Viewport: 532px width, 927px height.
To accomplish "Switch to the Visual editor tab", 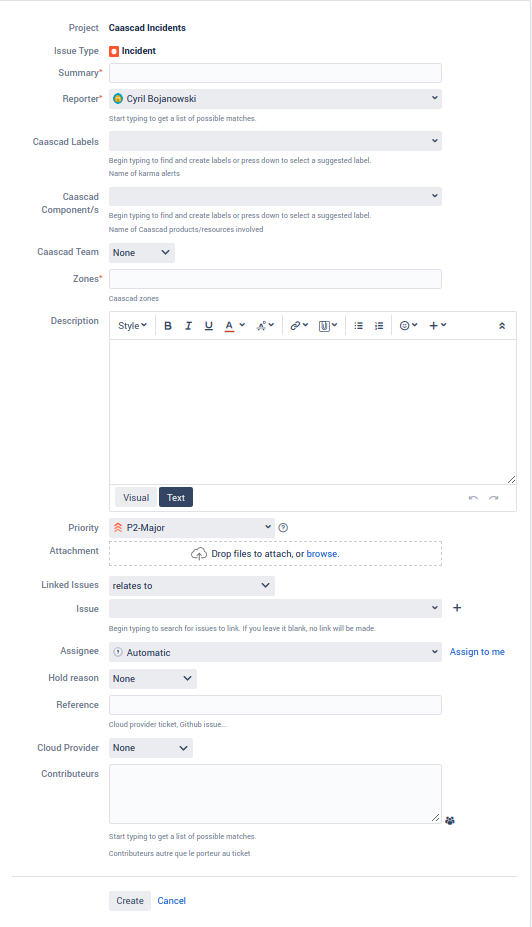I will [x=136, y=498].
